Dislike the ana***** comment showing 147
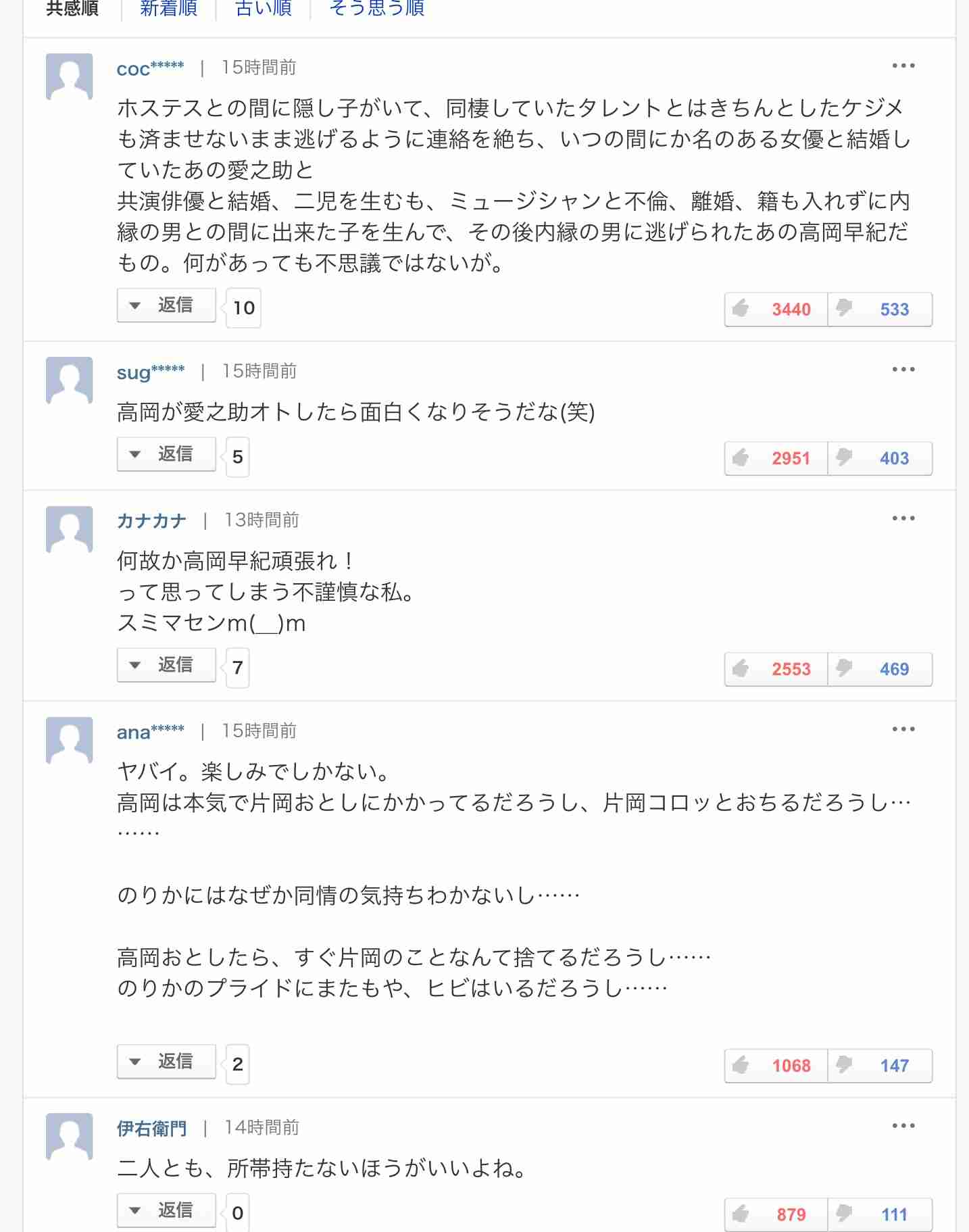Image resolution: width=969 pixels, height=1232 pixels. (x=880, y=1066)
